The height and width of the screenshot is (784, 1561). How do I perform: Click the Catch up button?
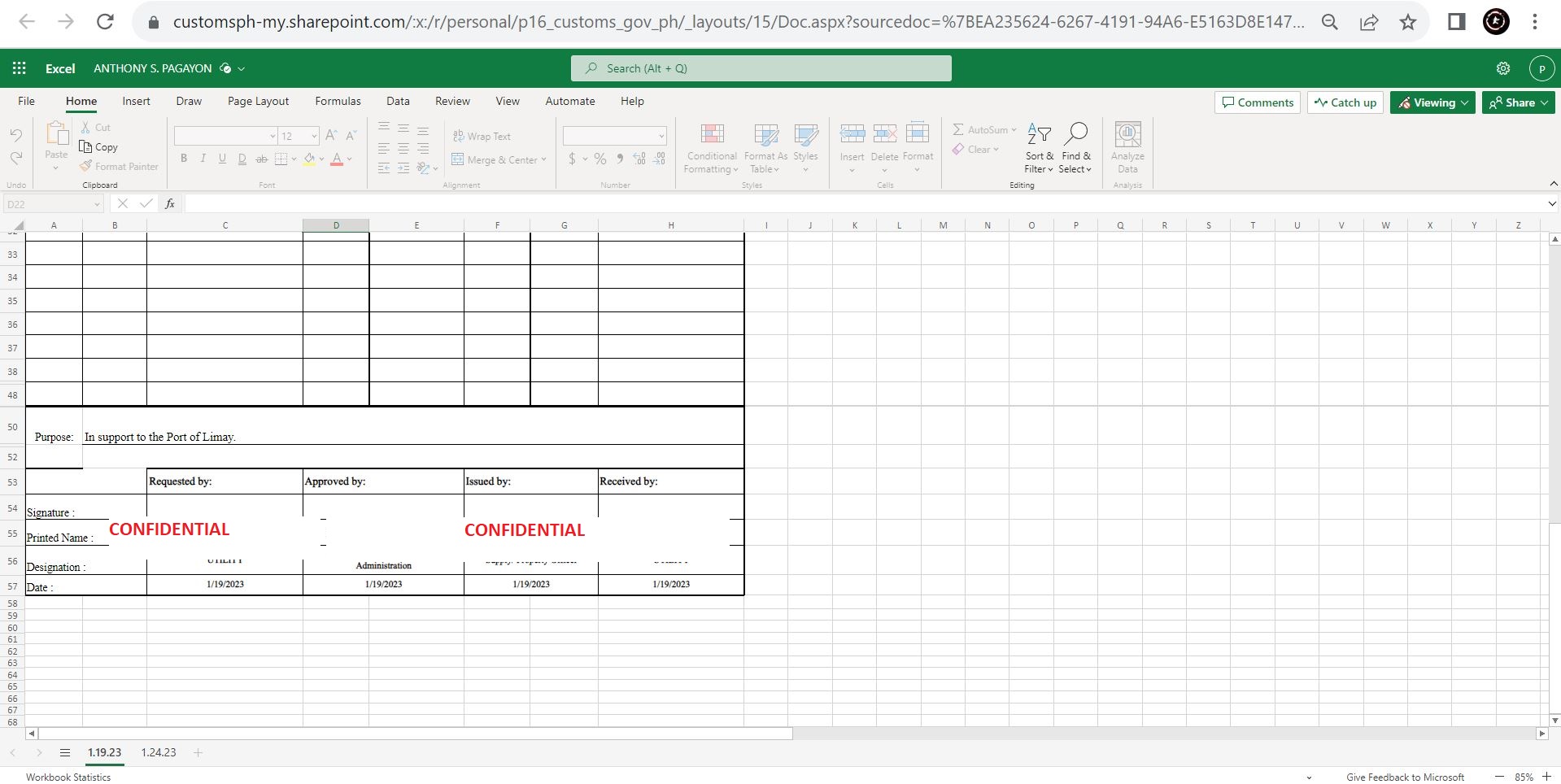click(x=1345, y=102)
